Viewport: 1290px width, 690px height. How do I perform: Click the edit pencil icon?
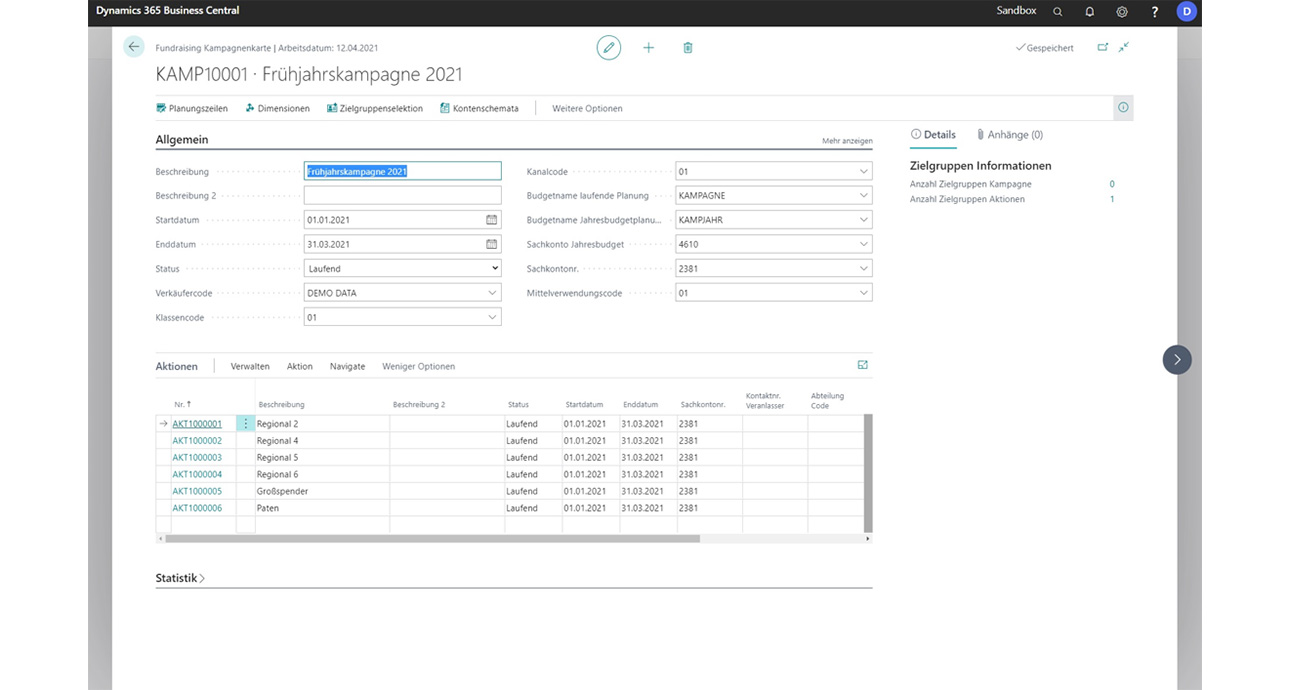tap(608, 47)
